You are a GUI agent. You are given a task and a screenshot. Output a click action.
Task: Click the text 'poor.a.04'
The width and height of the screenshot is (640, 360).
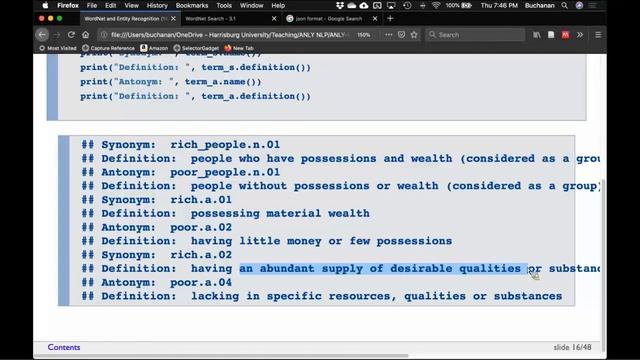201,282
